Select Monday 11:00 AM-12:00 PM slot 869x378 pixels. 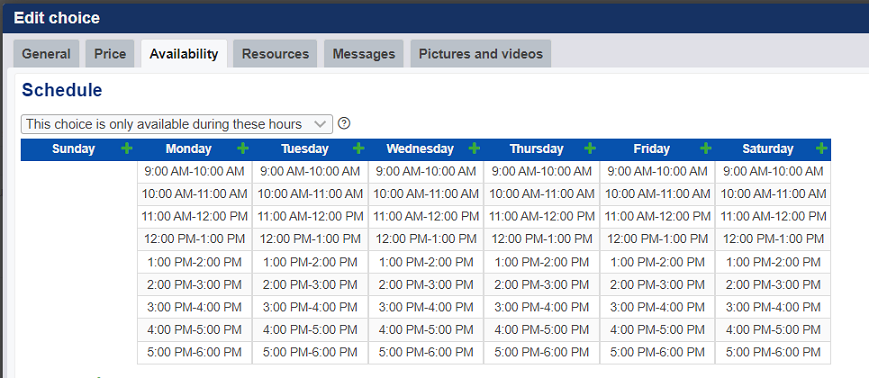(195, 217)
